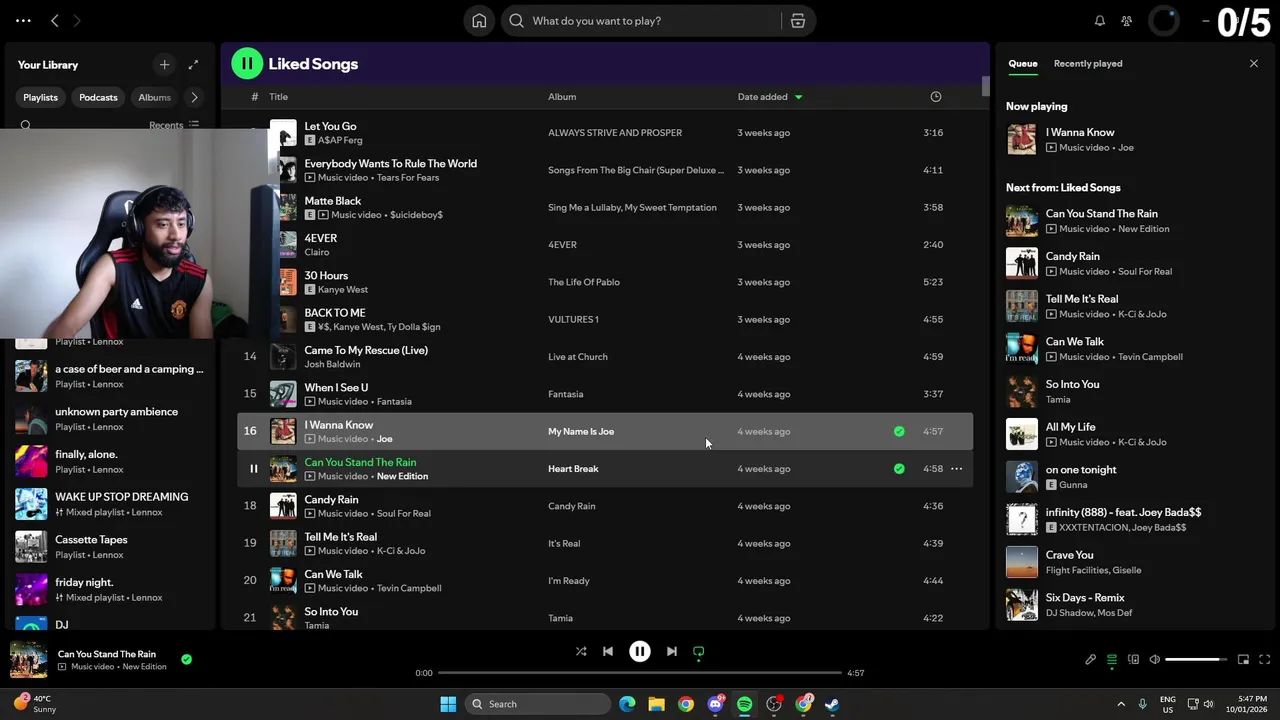Toggle liked check on I Wanna Know row
The image size is (1280, 720).
[x=899, y=432]
